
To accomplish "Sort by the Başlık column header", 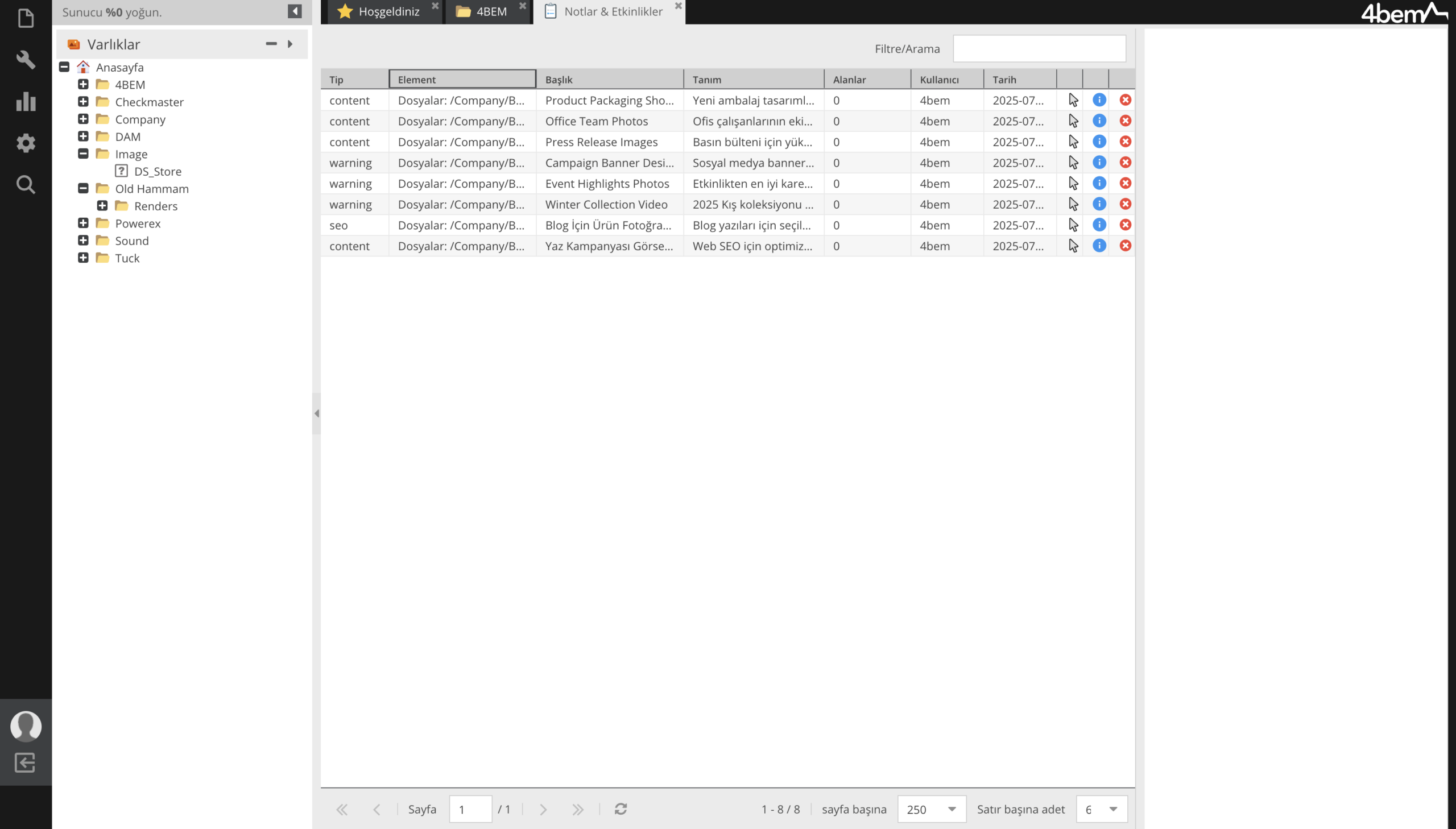I will [x=609, y=79].
